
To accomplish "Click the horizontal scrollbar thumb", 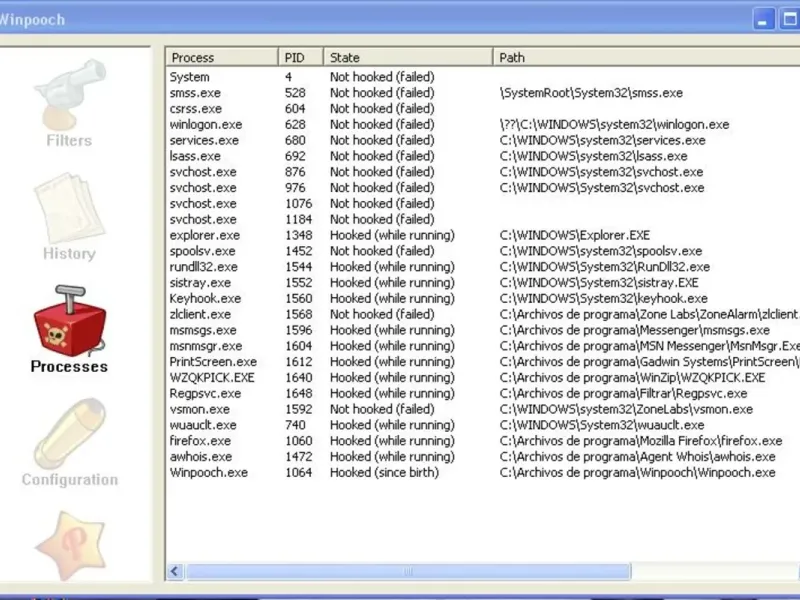I will click(408, 571).
